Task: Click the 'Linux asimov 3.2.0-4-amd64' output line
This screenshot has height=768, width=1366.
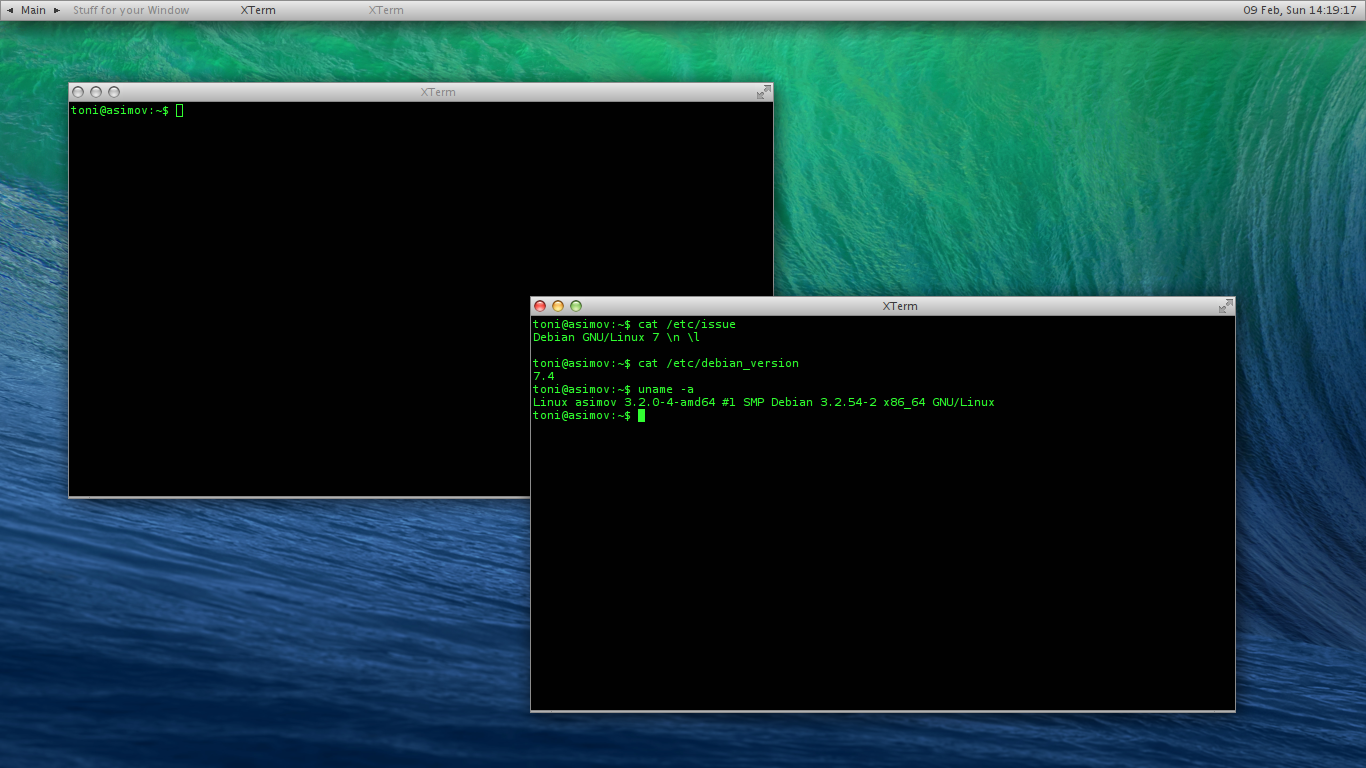Action: [764, 402]
